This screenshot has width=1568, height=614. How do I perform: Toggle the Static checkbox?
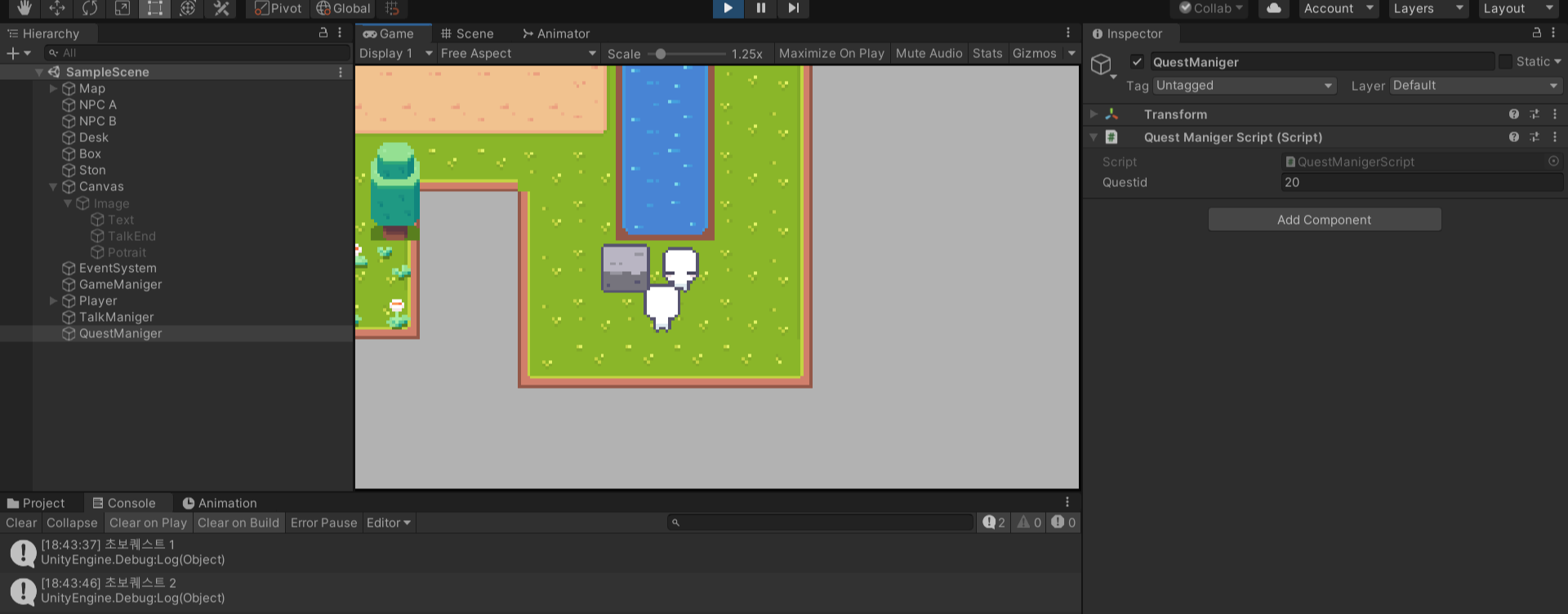1505,61
